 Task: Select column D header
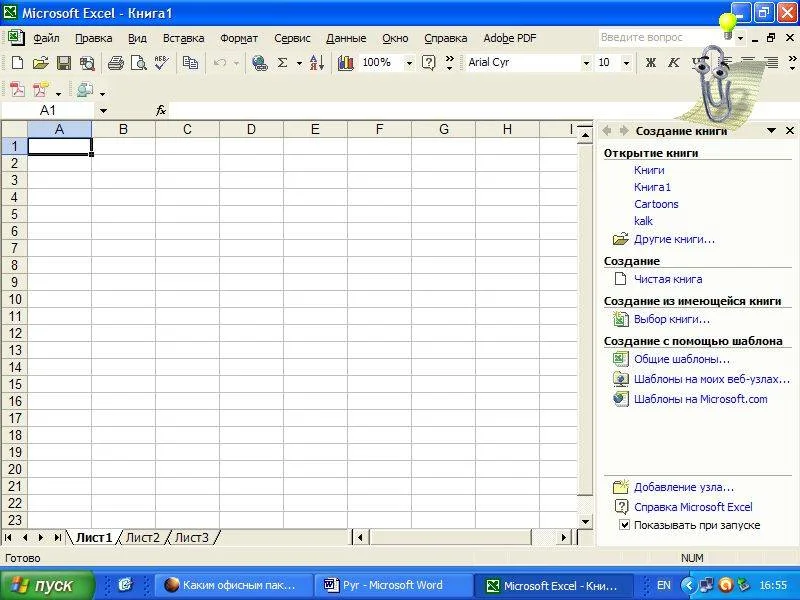coord(251,130)
